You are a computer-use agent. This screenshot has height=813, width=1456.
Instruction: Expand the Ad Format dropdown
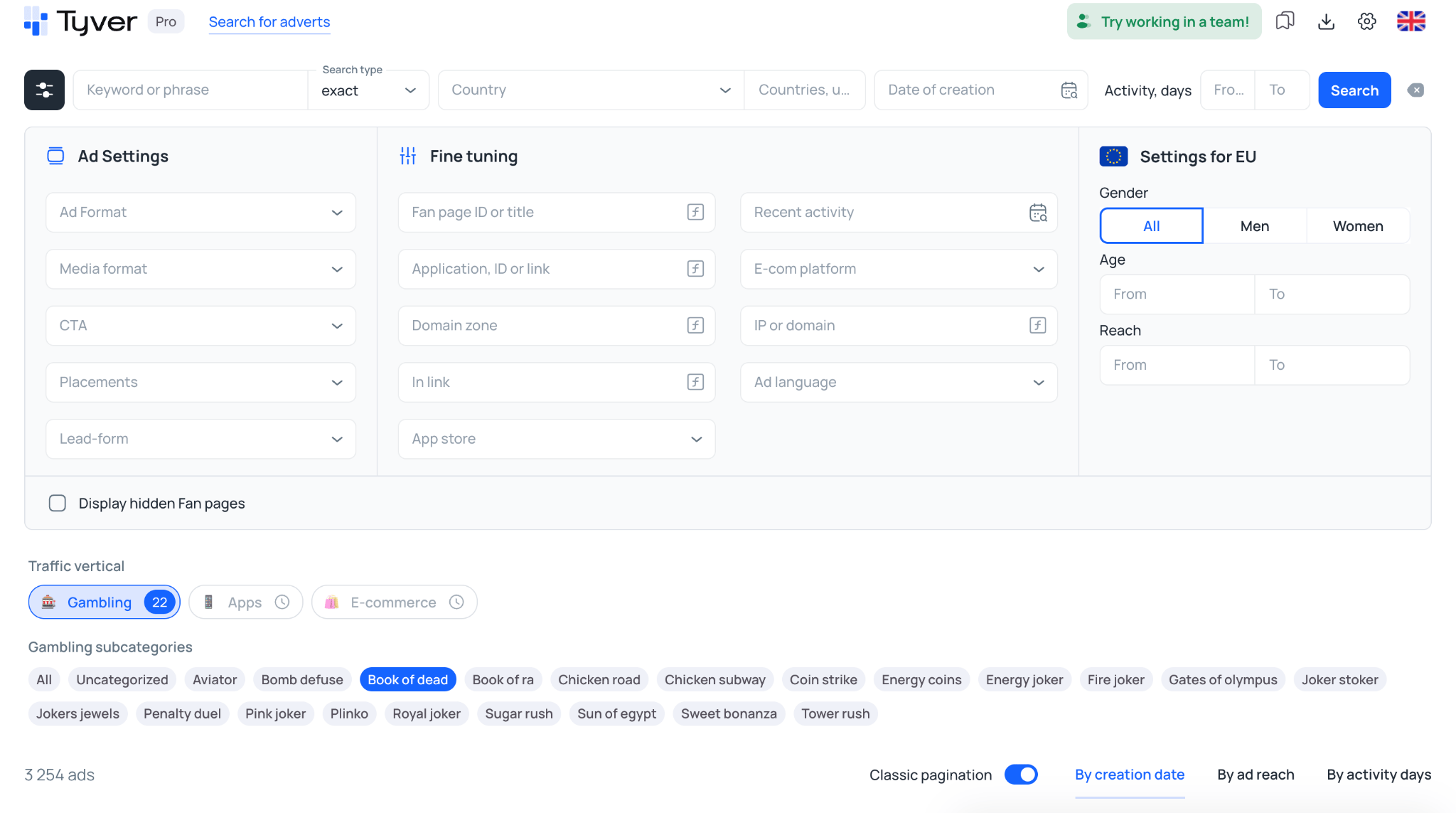click(x=200, y=212)
